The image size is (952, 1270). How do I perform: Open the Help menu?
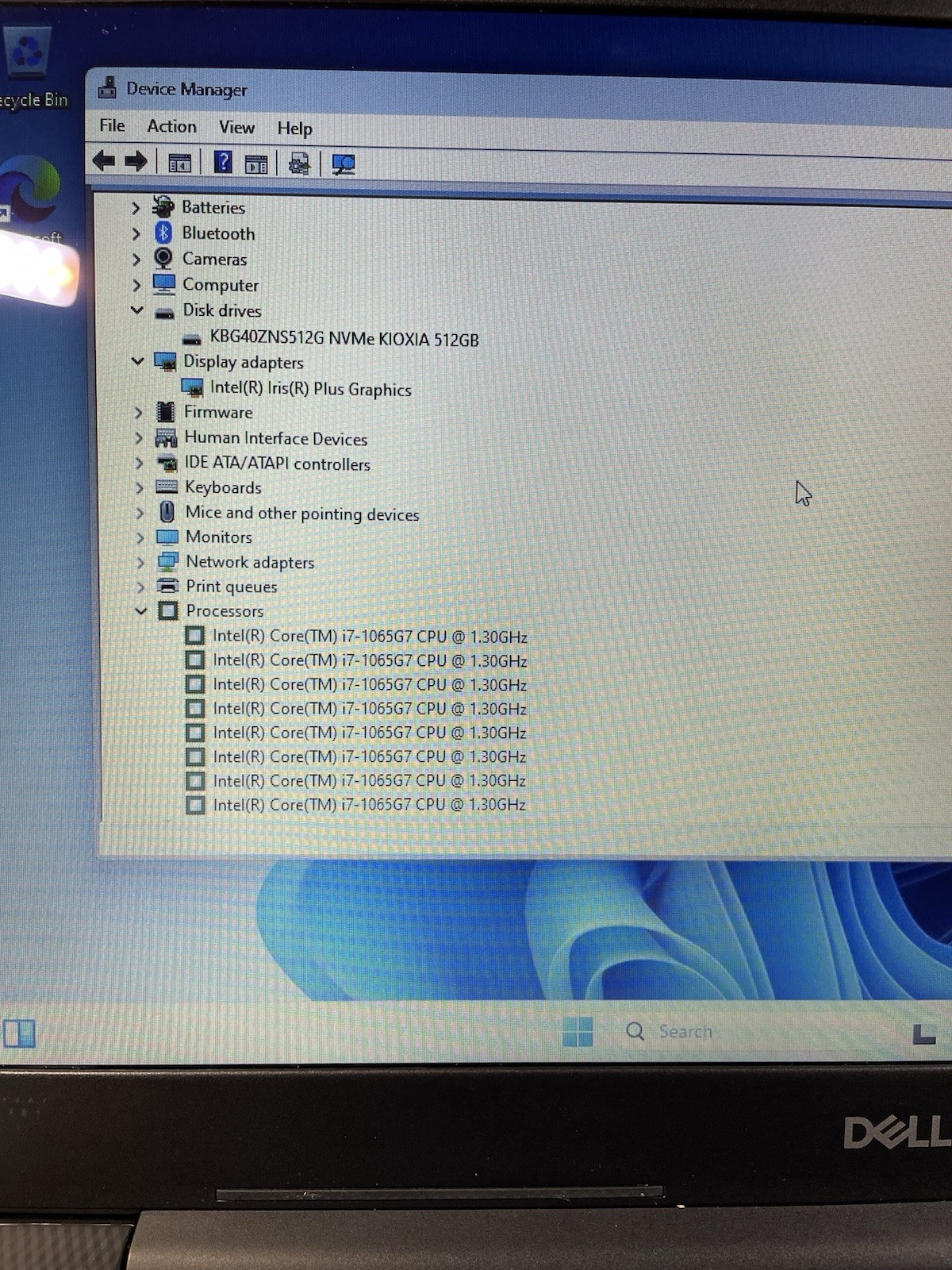294,128
